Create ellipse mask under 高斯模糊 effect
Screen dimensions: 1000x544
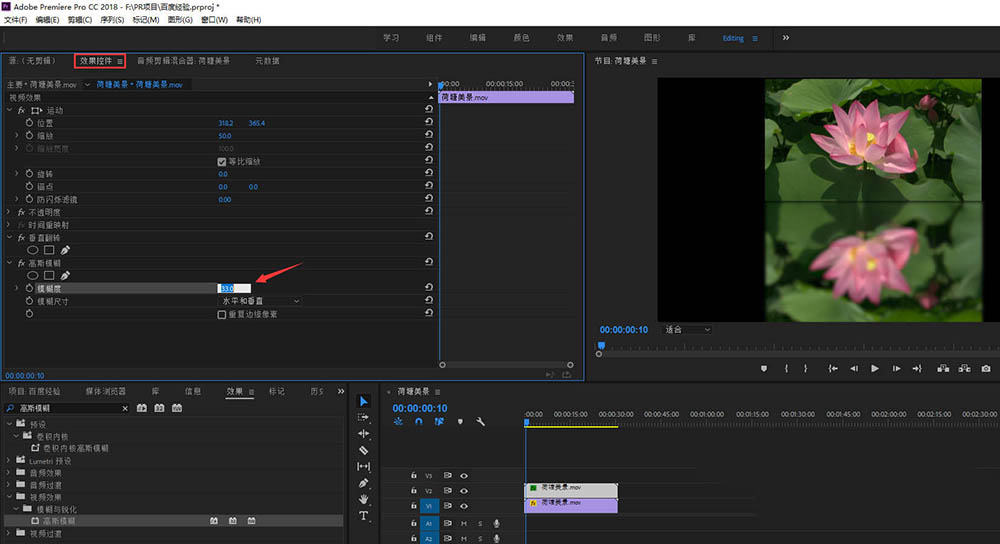tap(33, 276)
